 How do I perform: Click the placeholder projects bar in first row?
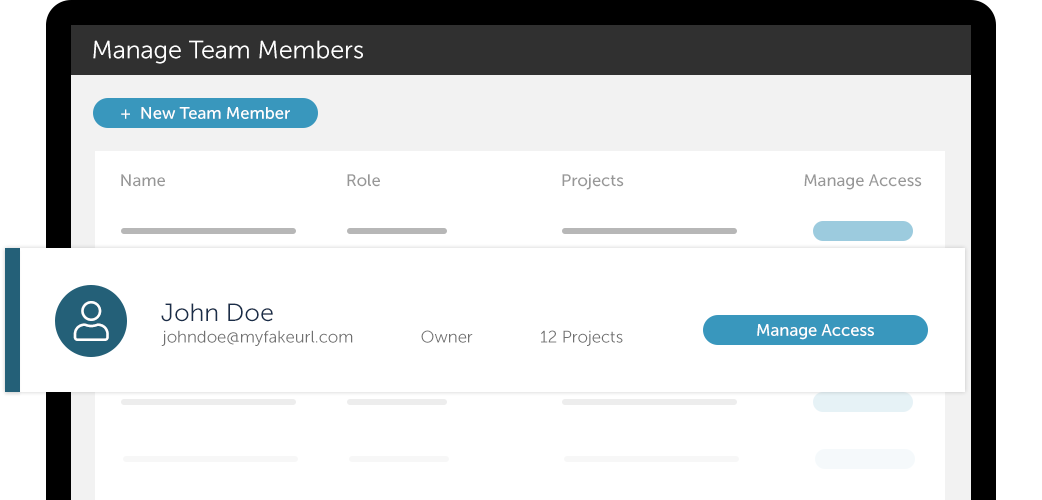pos(649,231)
